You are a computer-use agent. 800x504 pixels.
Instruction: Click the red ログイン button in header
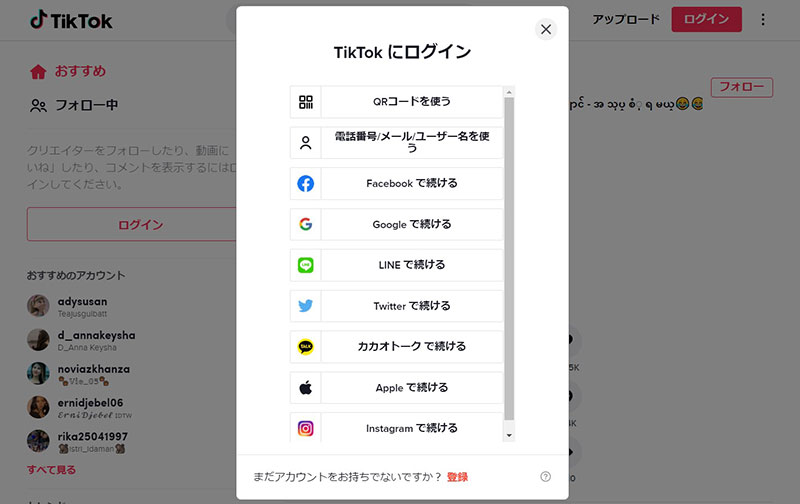coord(707,19)
